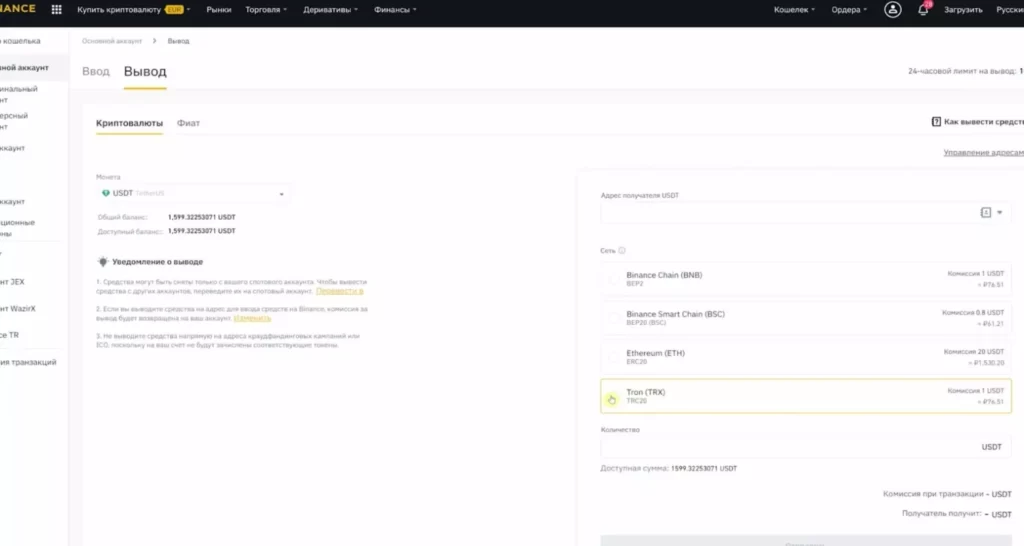Select the Криптовалюты tab
1024x546 pixels.
(x=129, y=123)
